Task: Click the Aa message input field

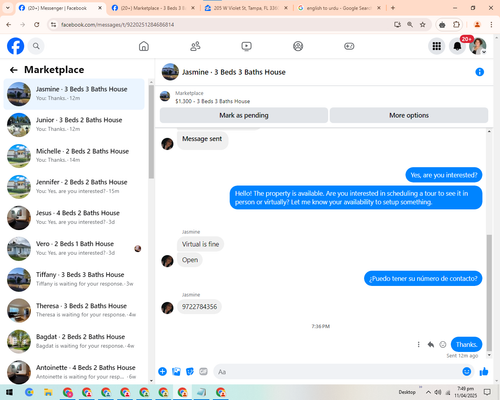Action: click(337, 372)
